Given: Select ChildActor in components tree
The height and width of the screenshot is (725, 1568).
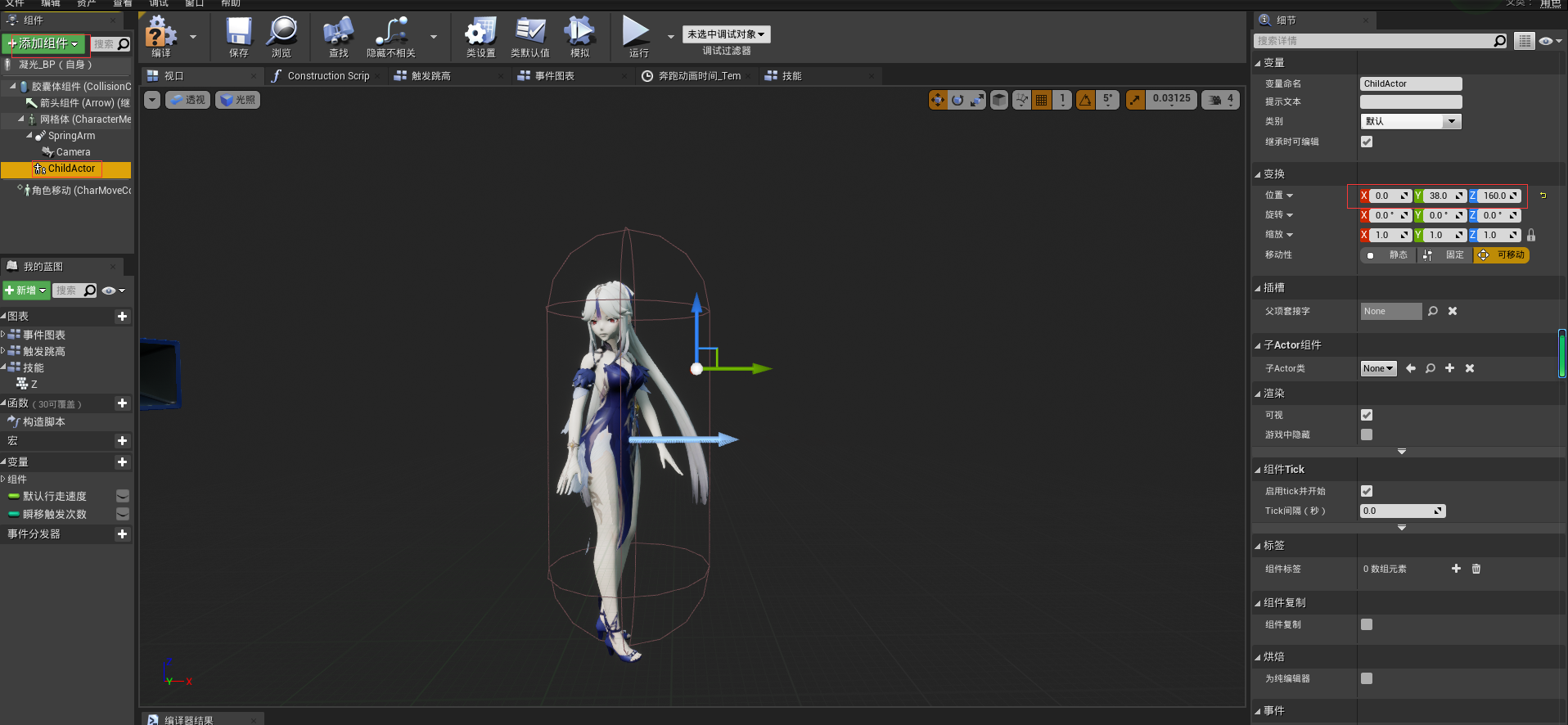Looking at the screenshot, I should 65,169.
